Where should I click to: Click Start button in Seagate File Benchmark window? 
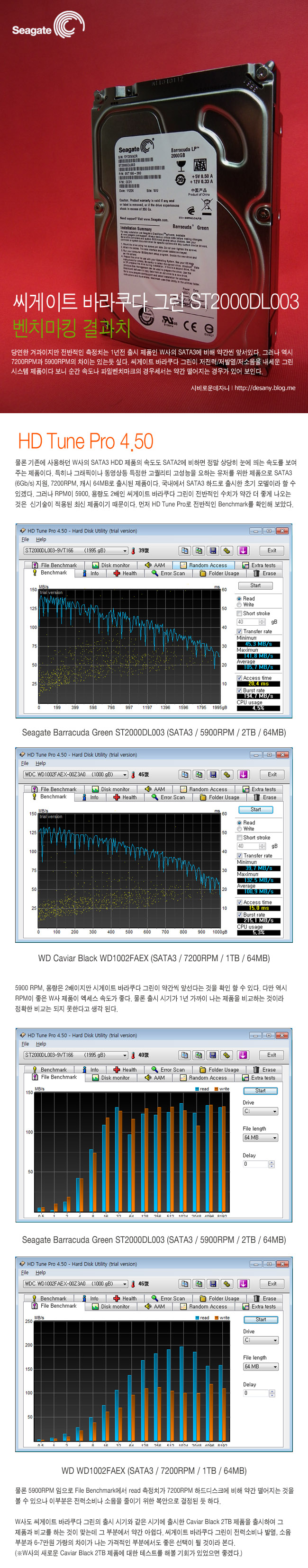[x=261, y=1091]
